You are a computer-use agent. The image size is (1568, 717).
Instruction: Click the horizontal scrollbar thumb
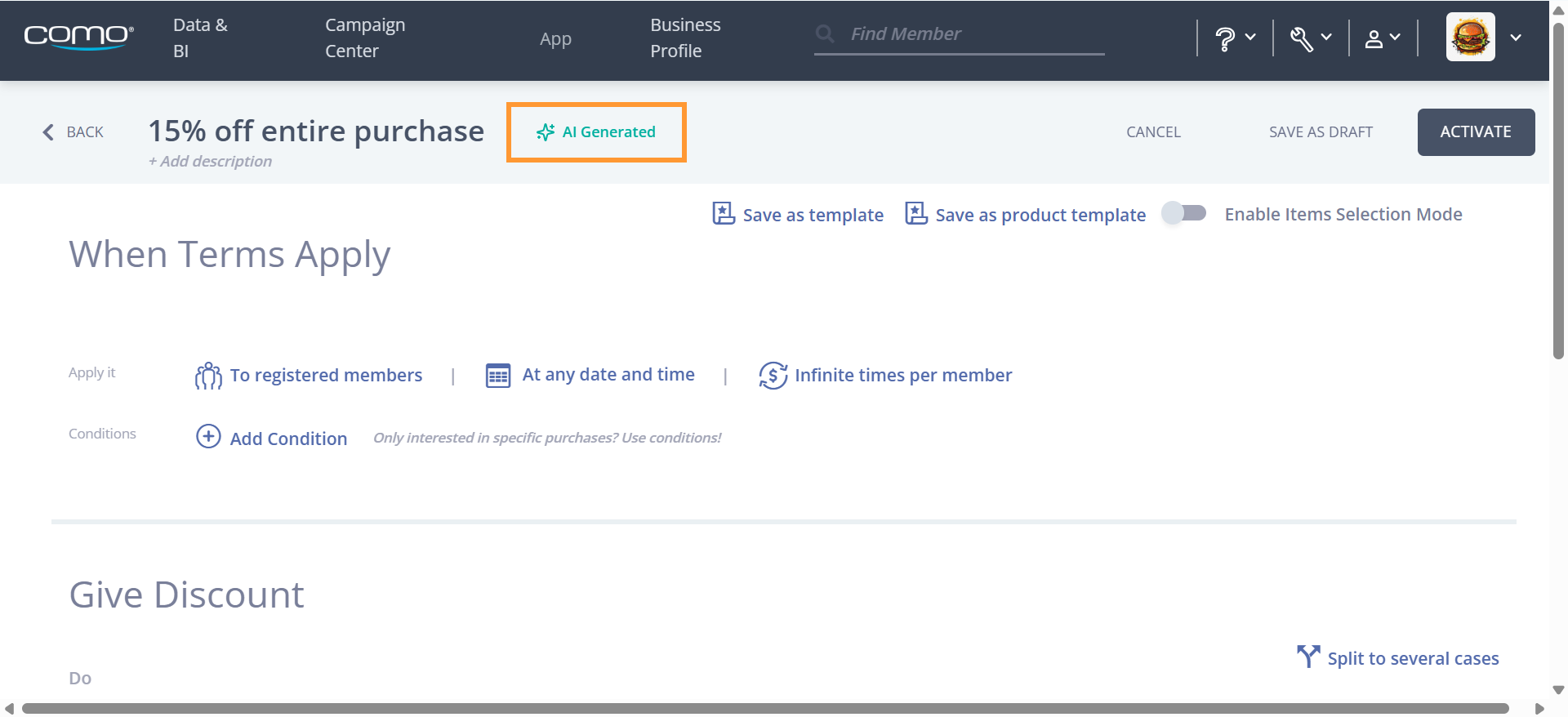[765, 709]
